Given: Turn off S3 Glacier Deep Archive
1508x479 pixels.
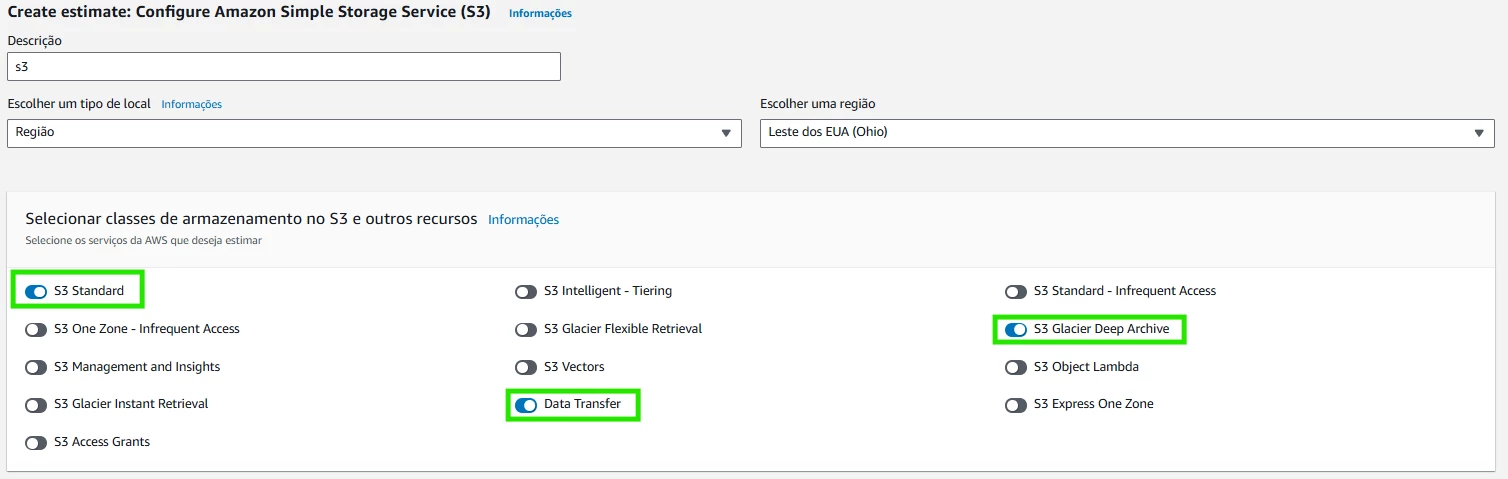Looking at the screenshot, I should tap(1016, 329).
